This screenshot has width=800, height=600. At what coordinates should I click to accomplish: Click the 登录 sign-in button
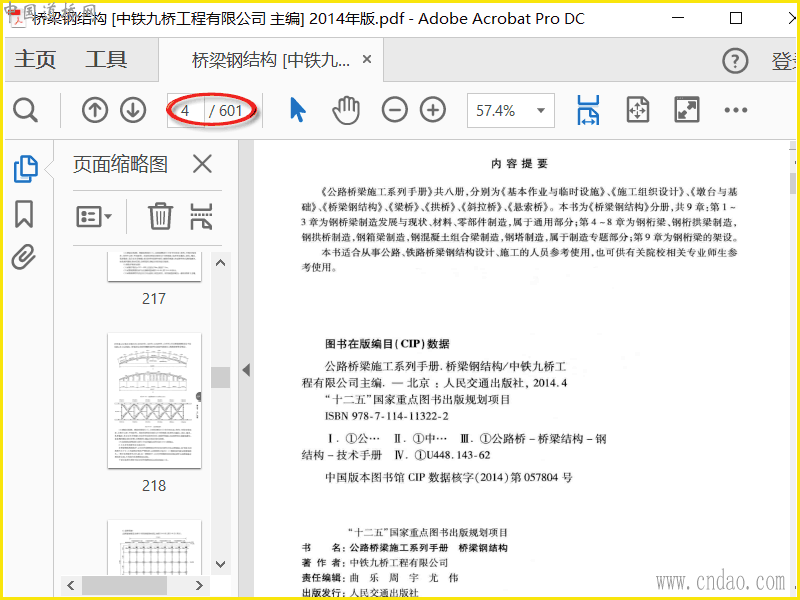[x=784, y=61]
